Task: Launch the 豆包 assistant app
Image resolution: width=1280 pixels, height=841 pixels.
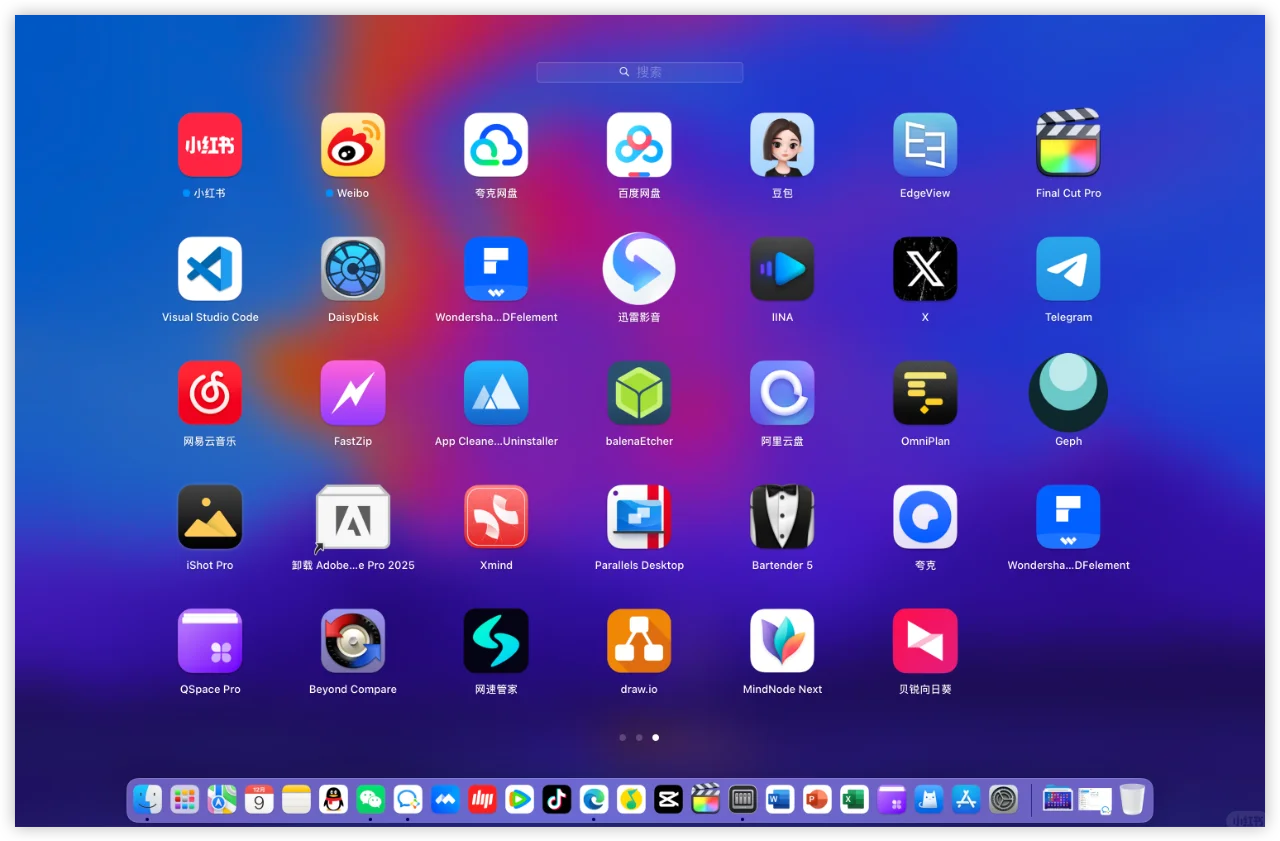Action: coord(782,145)
